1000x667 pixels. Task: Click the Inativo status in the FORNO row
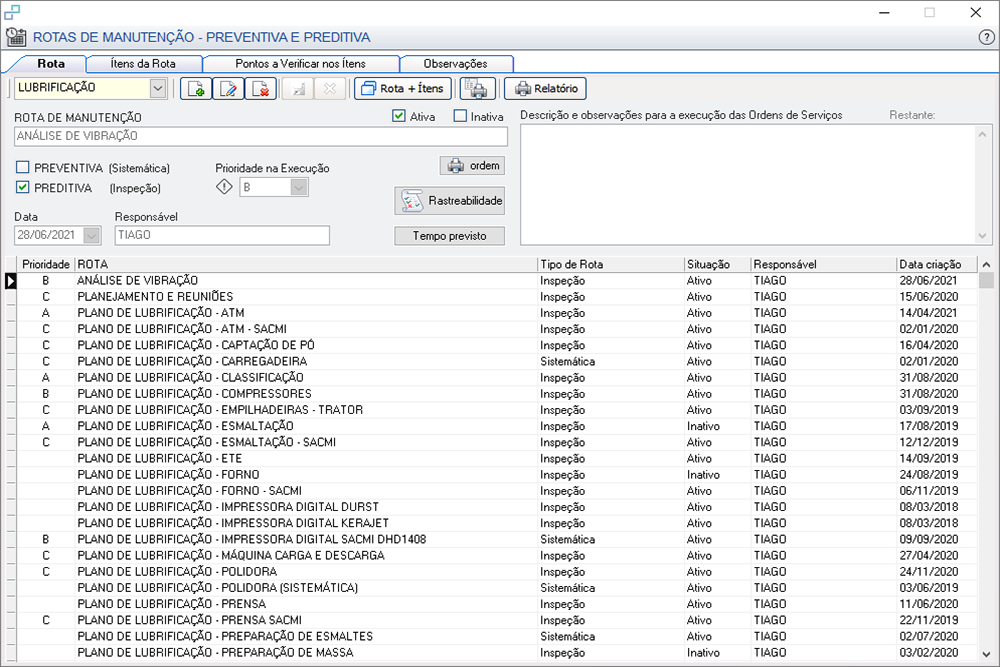703,474
